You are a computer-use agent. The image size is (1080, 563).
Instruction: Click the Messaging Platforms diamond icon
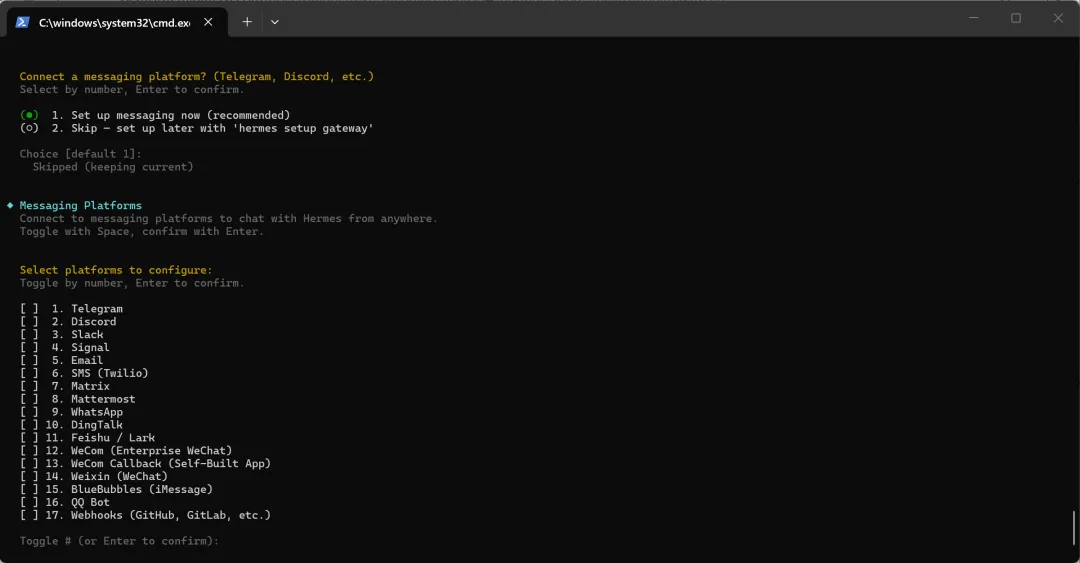pos(10,205)
